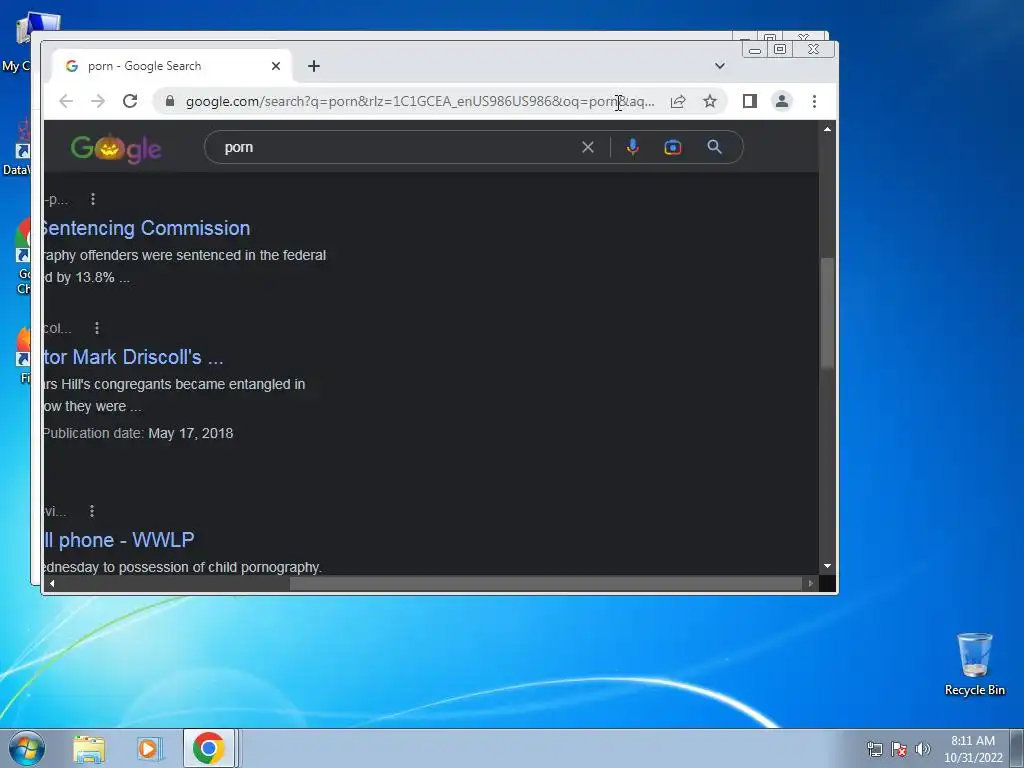The image size is (1024, 768).
Task: Open the Chrome side panel
Action: [x=750, y=101]
